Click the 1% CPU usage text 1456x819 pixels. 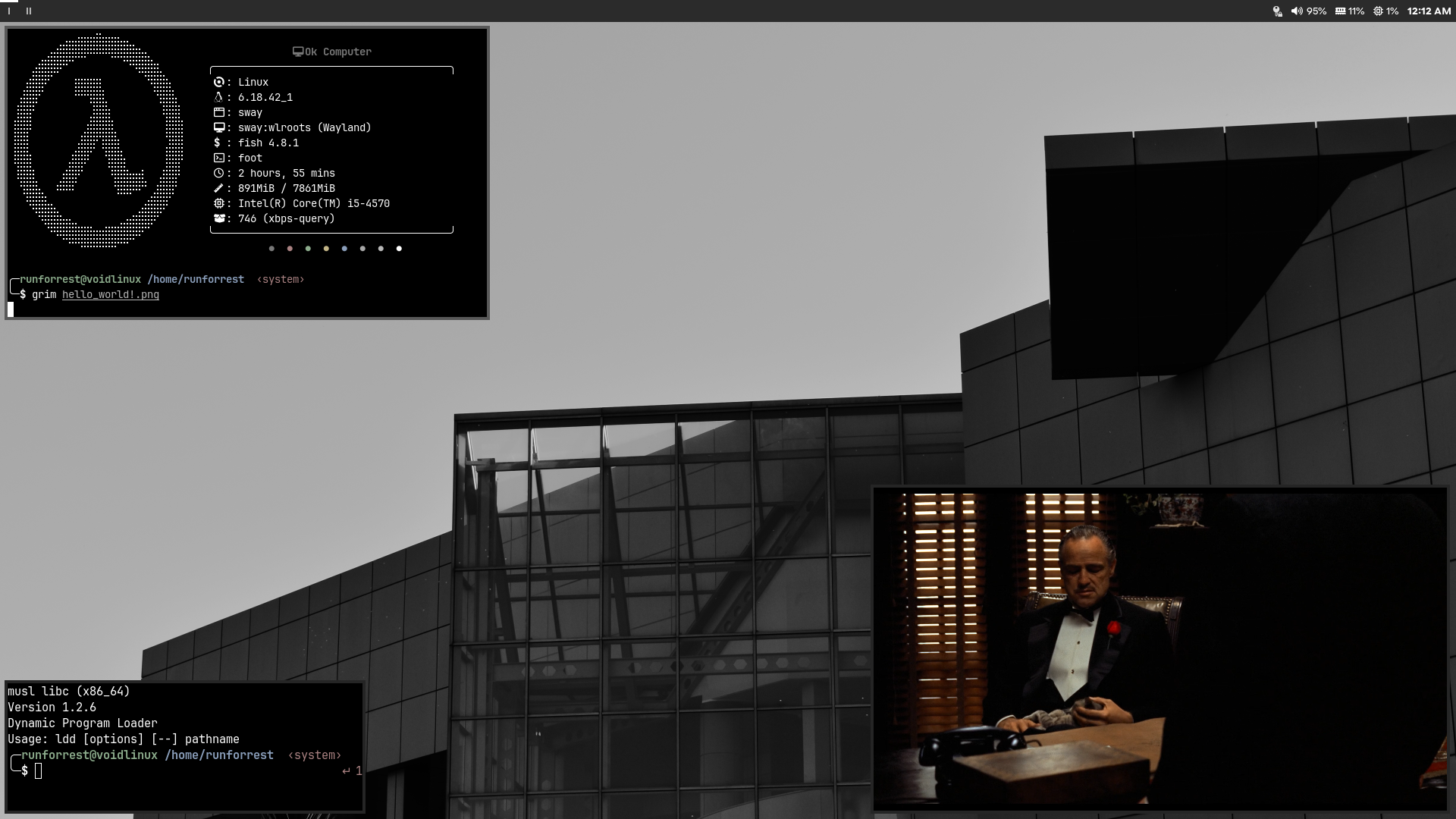tap(1392, 11)
